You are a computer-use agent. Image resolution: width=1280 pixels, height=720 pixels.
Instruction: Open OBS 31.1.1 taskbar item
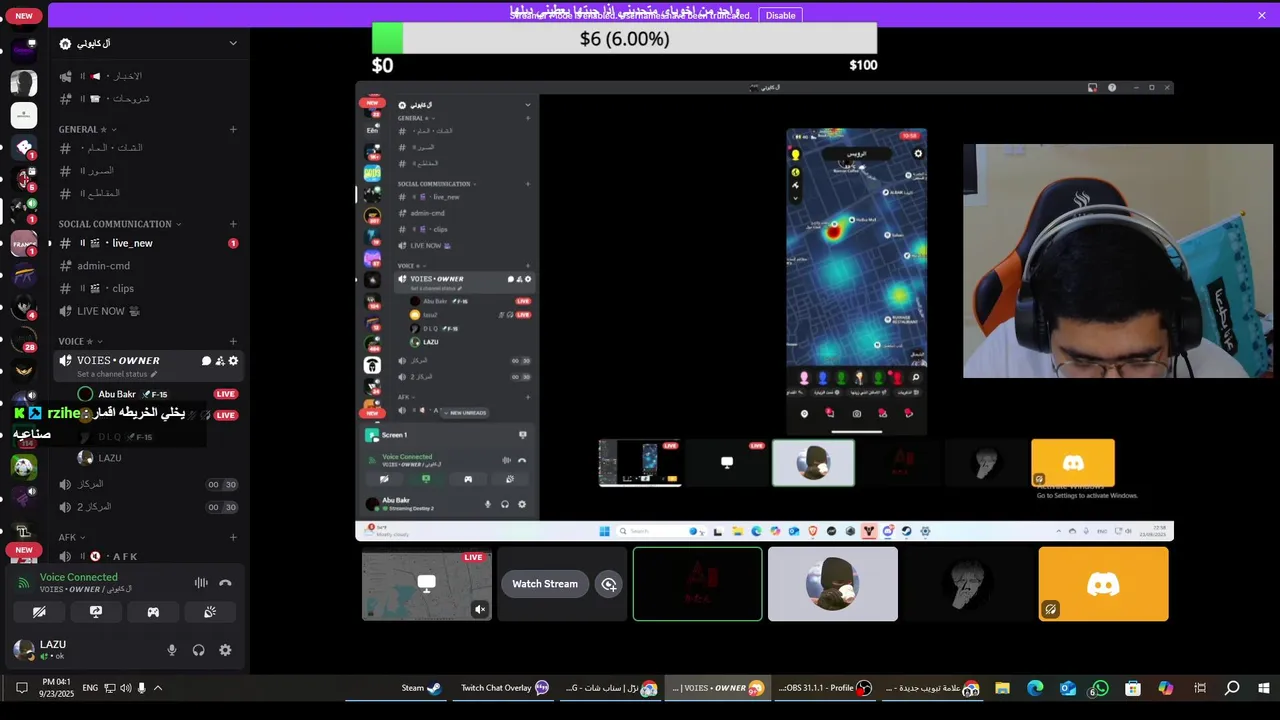coord(825,688)
